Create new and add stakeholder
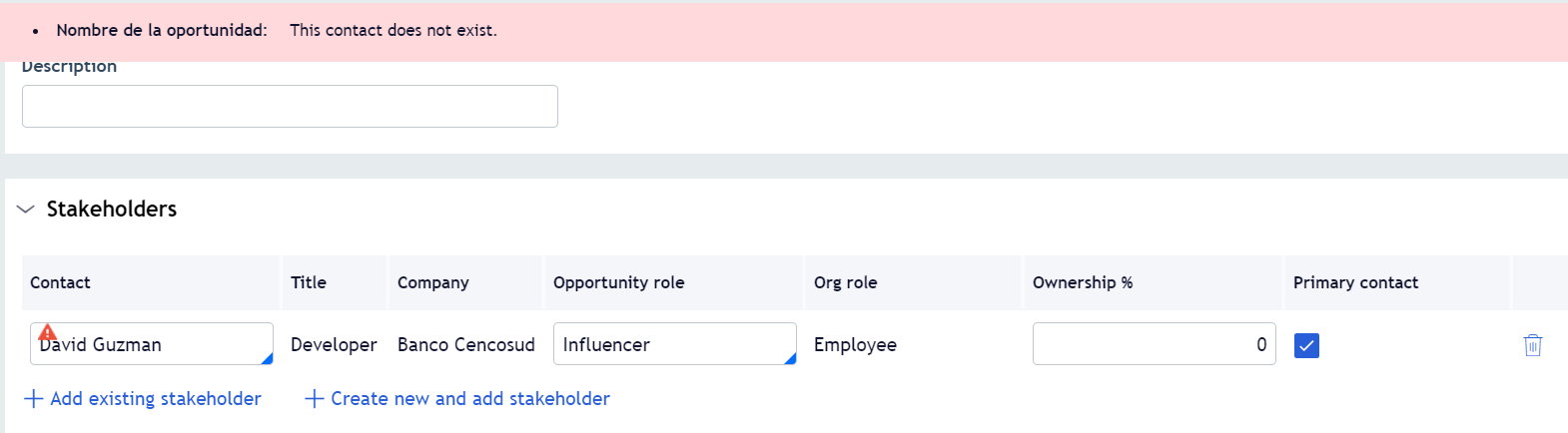This screenshot has width=1568, height=433. tap(470, 399)
